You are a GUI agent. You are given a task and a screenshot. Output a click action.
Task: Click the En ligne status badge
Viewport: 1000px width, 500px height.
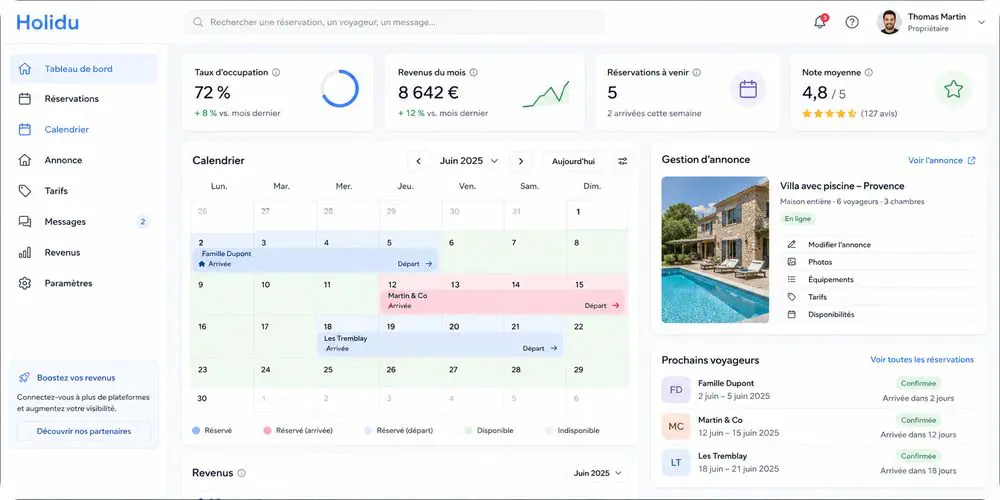(798, 219)
